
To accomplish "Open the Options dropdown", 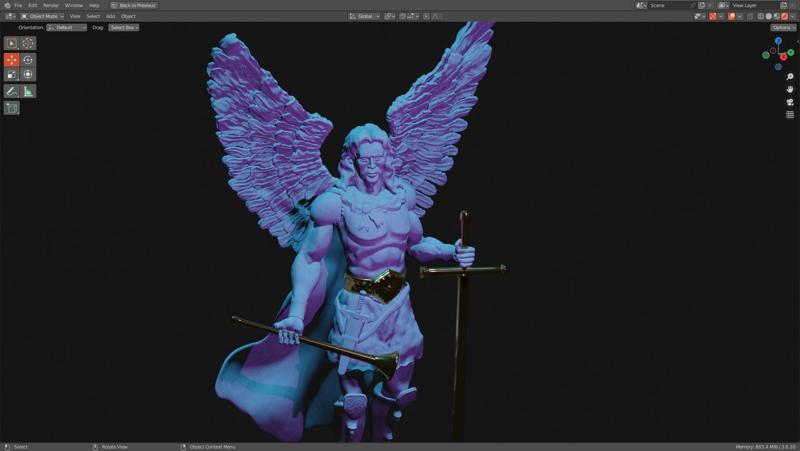I will coord(783,28).
